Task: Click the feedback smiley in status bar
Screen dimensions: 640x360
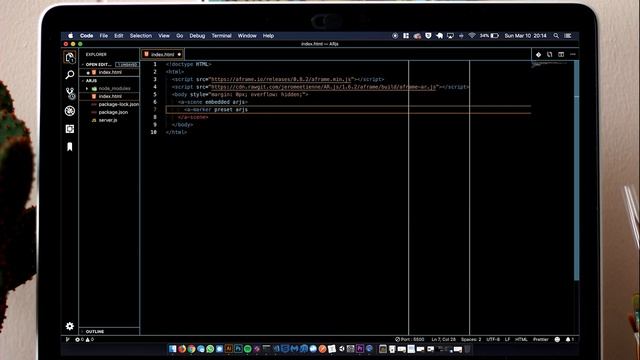Action: tap(557, 339)
